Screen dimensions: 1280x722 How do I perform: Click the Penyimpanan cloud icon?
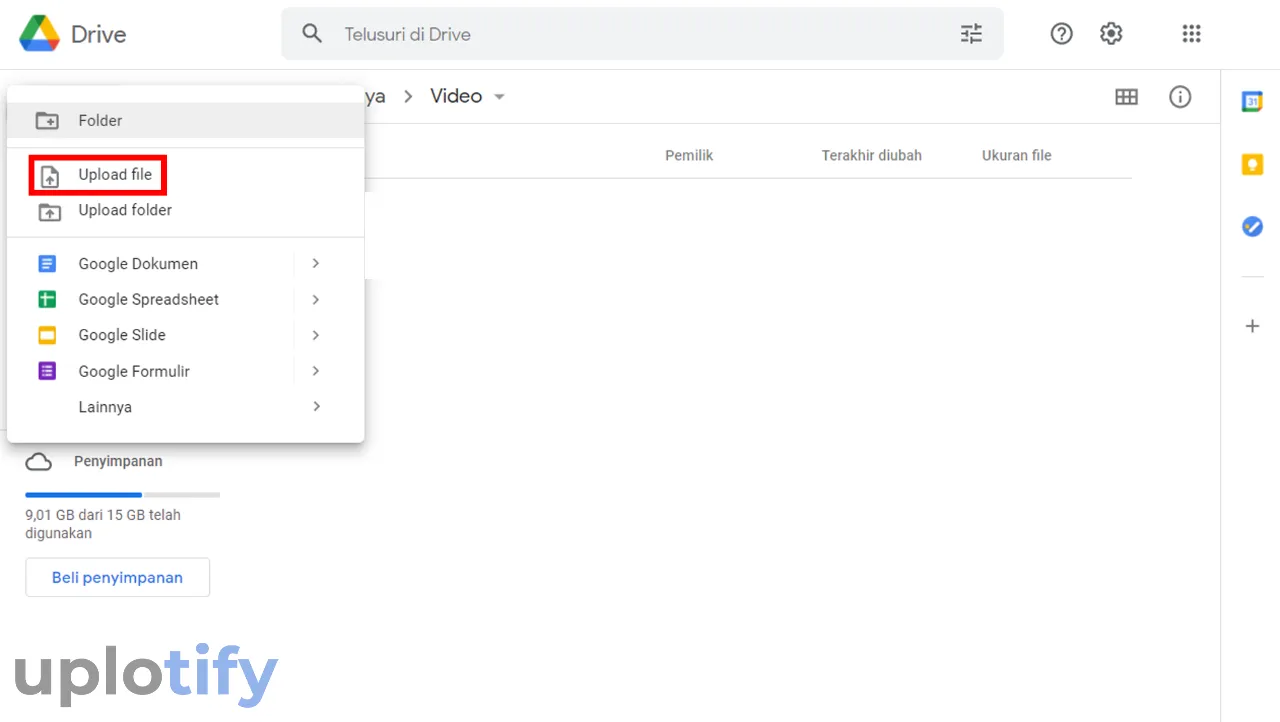[x=39, y=462]
